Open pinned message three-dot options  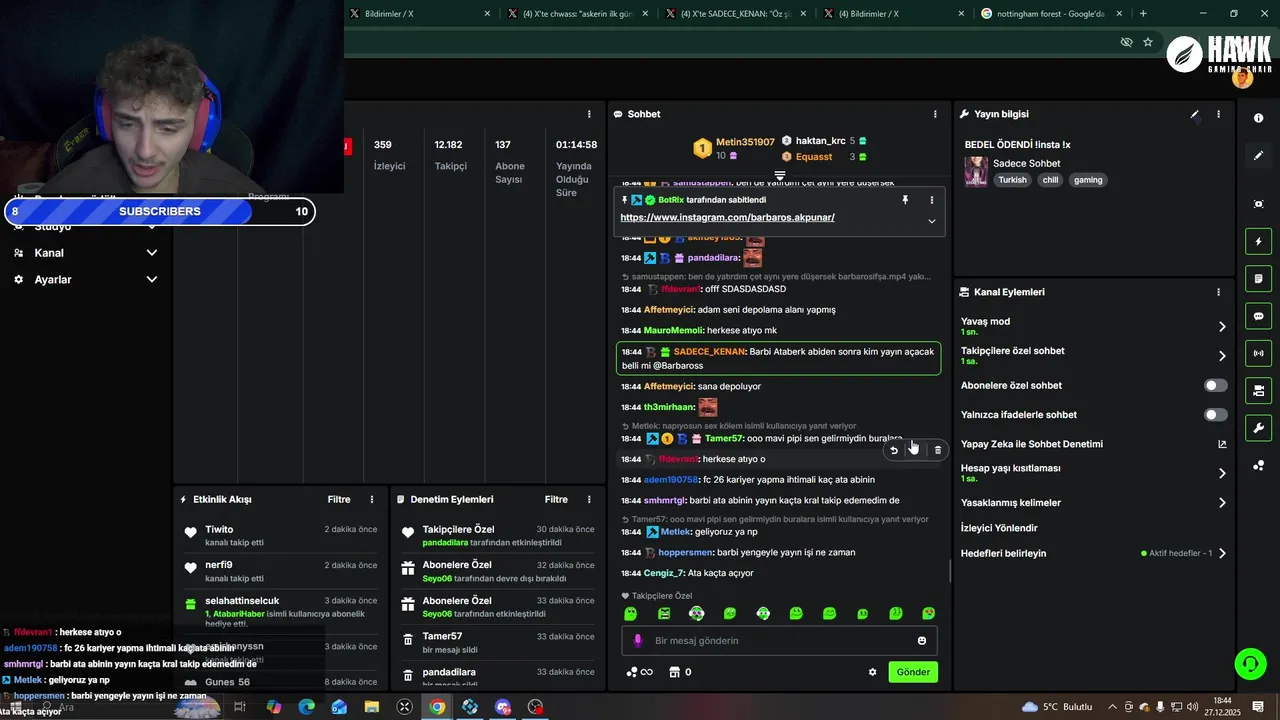[x=932, y=200]
